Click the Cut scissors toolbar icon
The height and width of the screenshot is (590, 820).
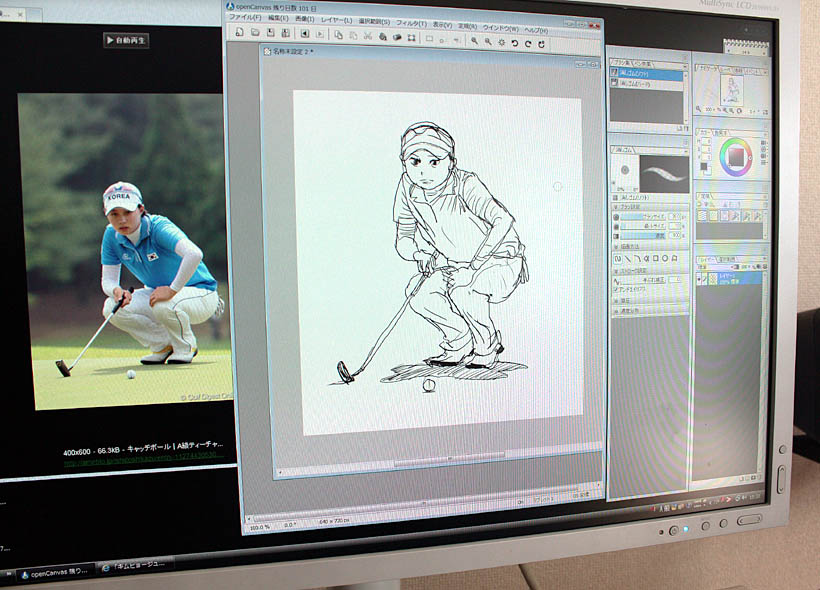[x=368, y=36]
